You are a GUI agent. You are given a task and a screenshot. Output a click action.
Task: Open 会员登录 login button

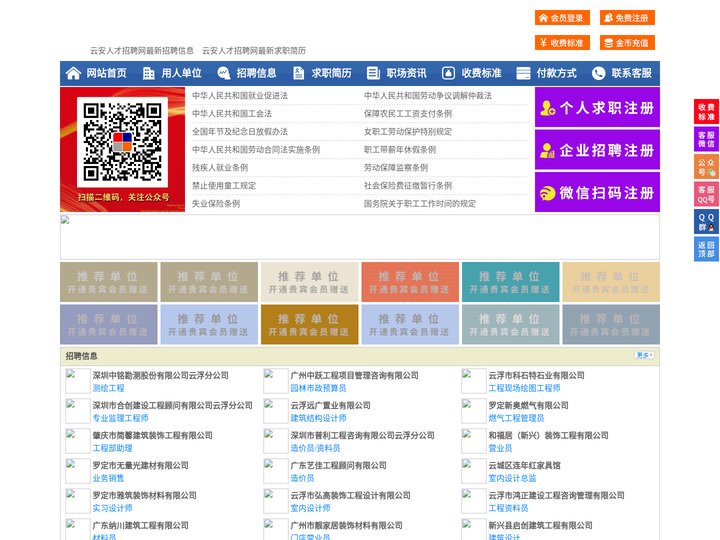[x=562, y=18]
